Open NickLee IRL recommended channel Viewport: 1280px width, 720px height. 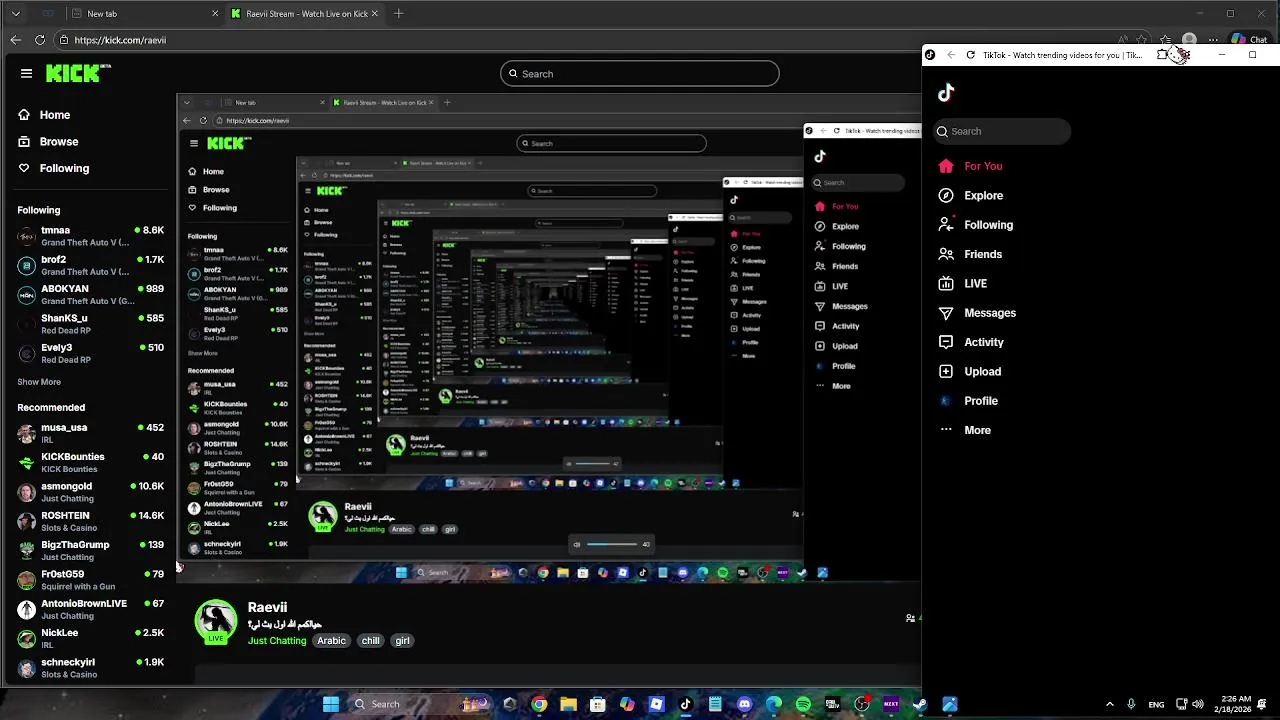click(90, 638)
